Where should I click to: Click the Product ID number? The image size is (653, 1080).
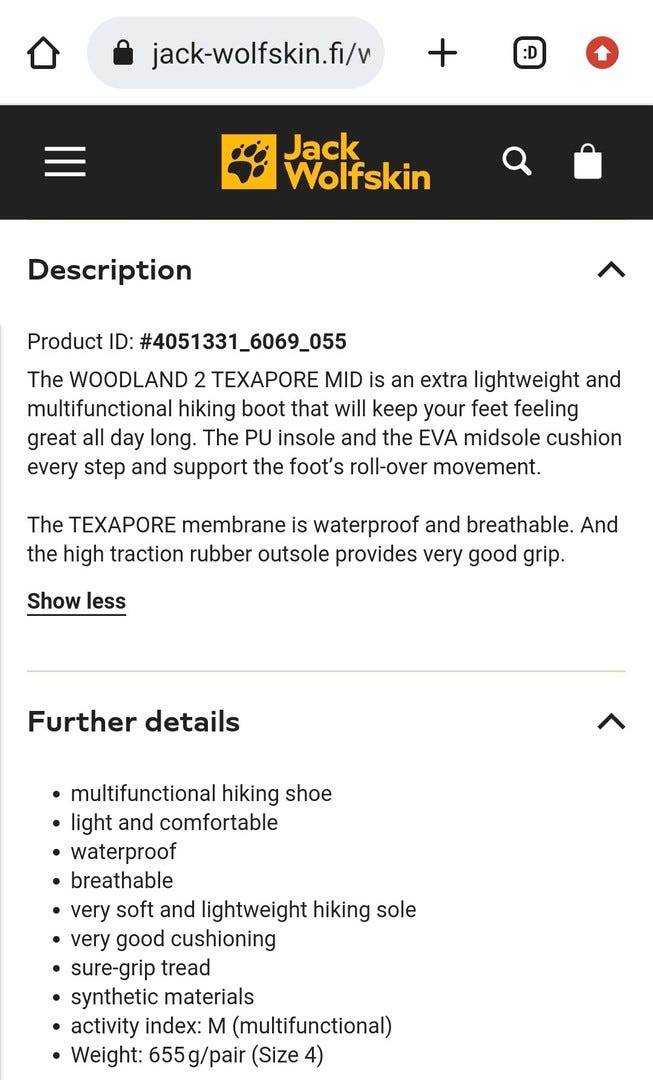point(242,342)
